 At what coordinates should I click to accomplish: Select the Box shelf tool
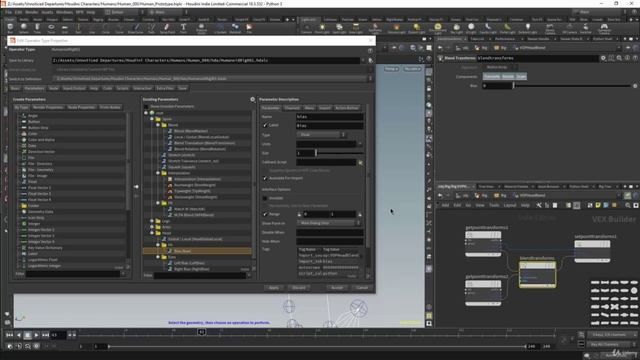click(x=10, y=28)
